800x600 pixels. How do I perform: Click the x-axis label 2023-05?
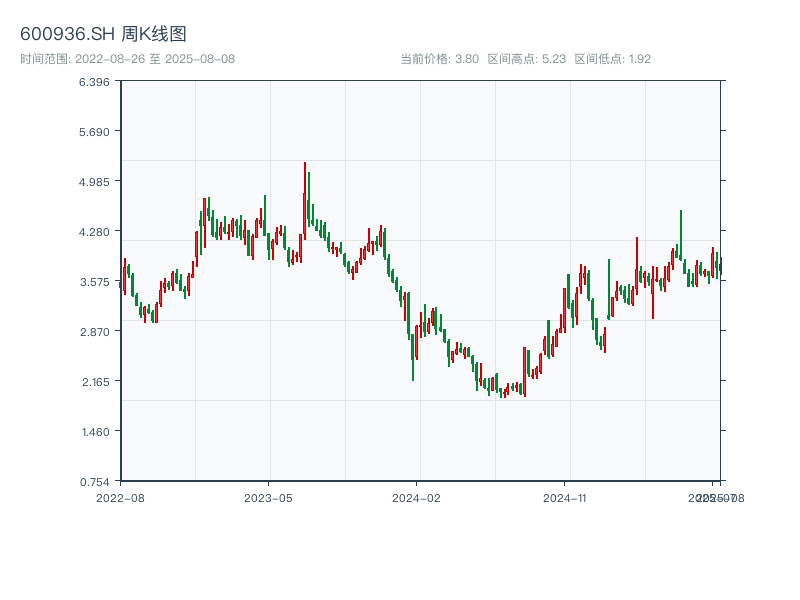click(x=268, y=498)
